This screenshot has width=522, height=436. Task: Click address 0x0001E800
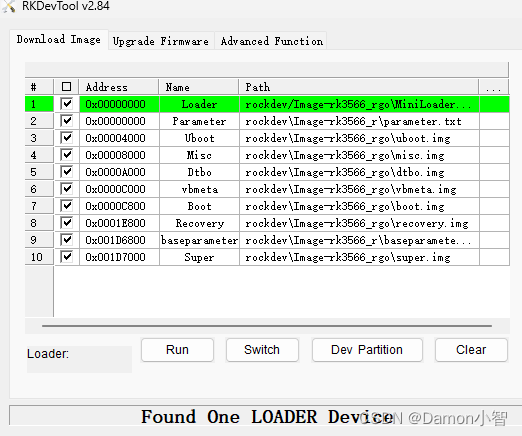(119, 223)
